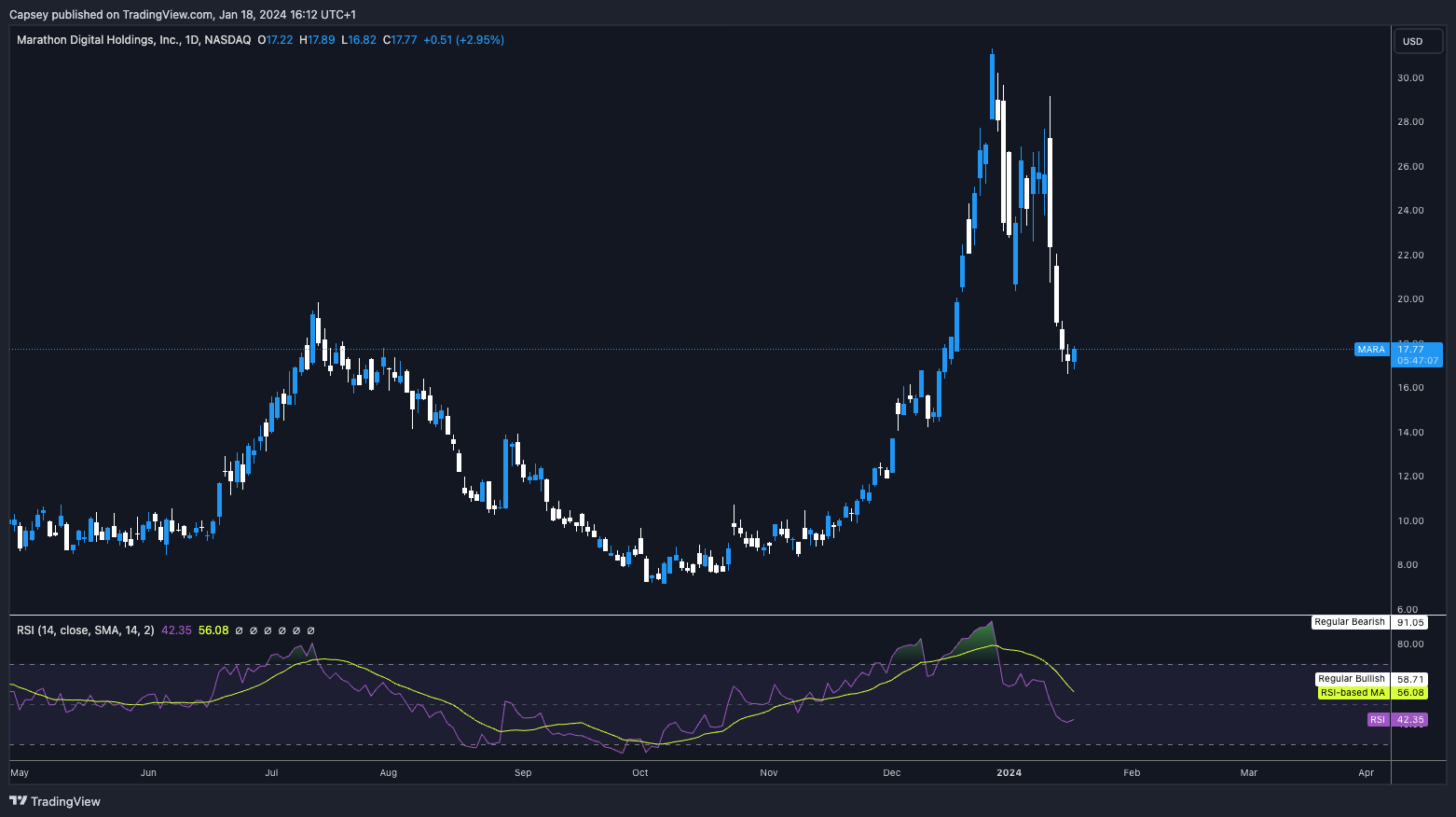Click the 17.77 current price countdown label
1456x817 pixels.
tap(1417, 355)
